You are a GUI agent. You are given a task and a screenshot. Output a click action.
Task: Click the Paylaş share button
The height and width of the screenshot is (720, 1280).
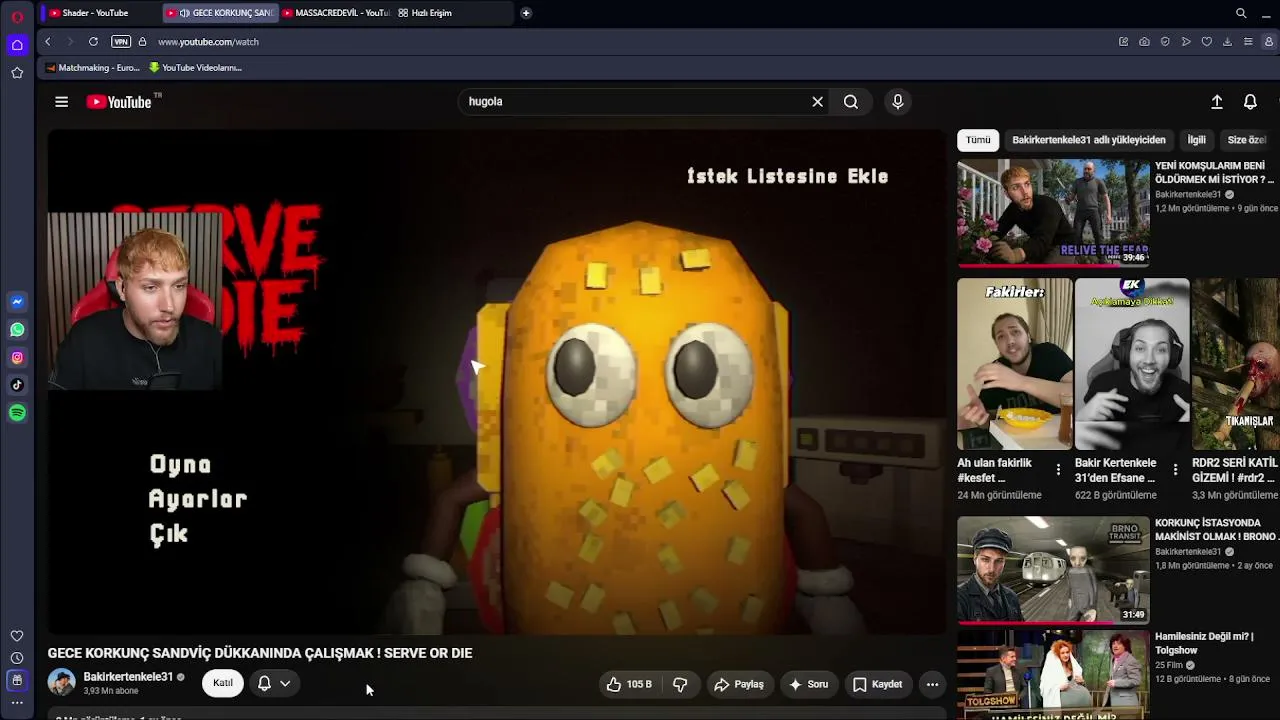click(739, 684)
